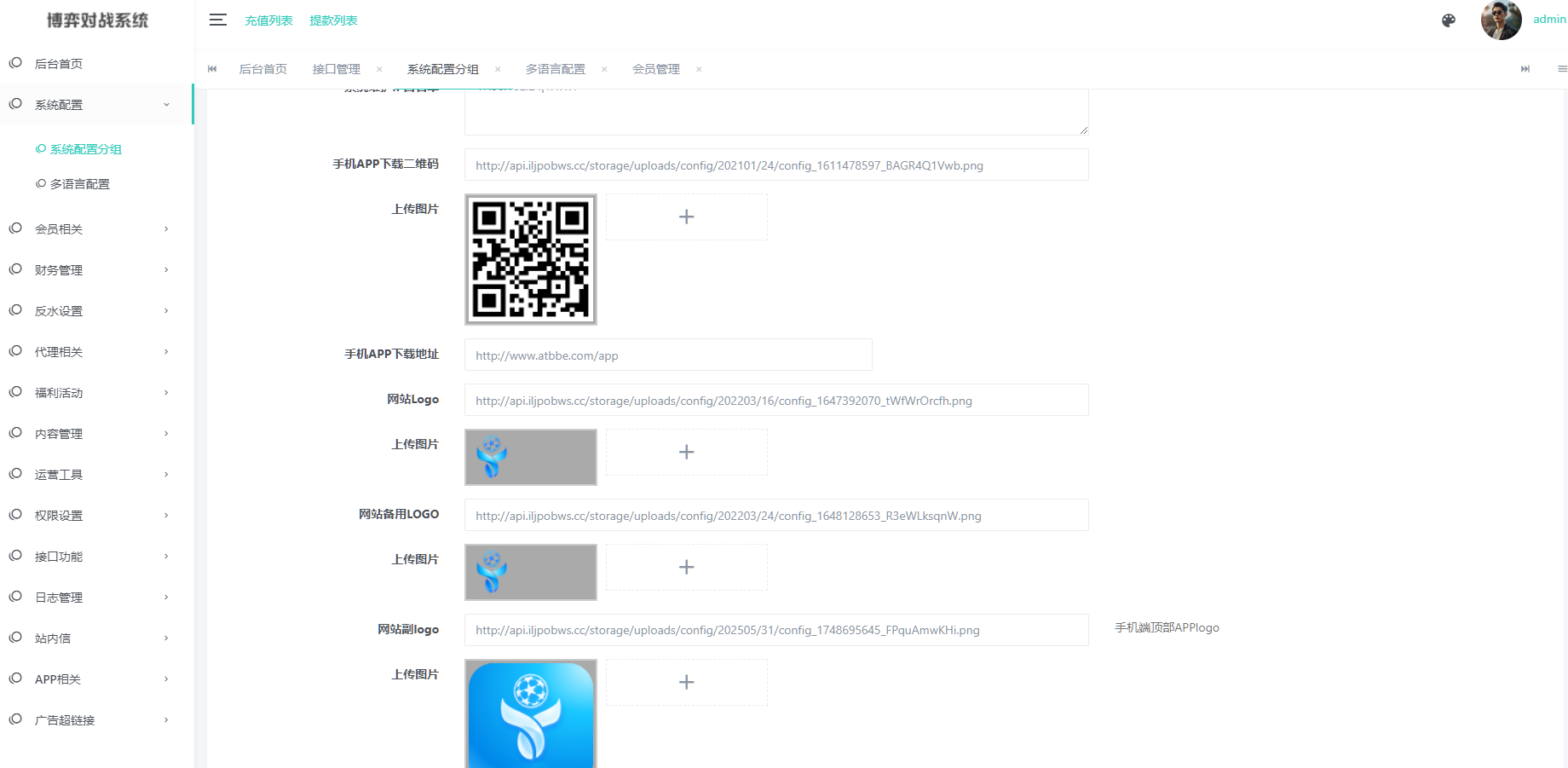The height and width of the screenshot is (768, 1568).
Task: Open the tab list icon at far right
Action: 1560,69
